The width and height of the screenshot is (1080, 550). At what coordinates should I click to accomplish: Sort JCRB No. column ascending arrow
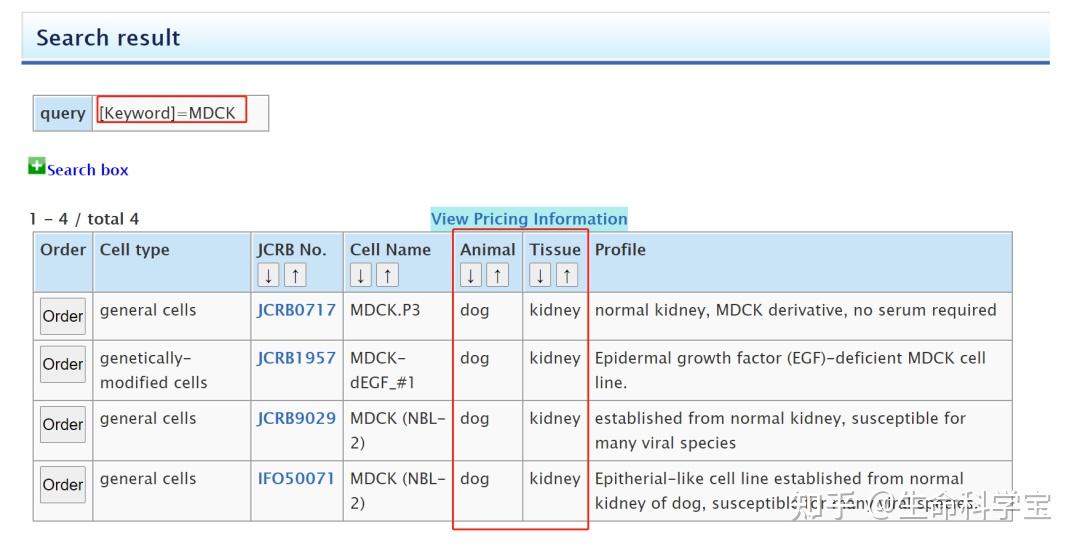[295, 275]
